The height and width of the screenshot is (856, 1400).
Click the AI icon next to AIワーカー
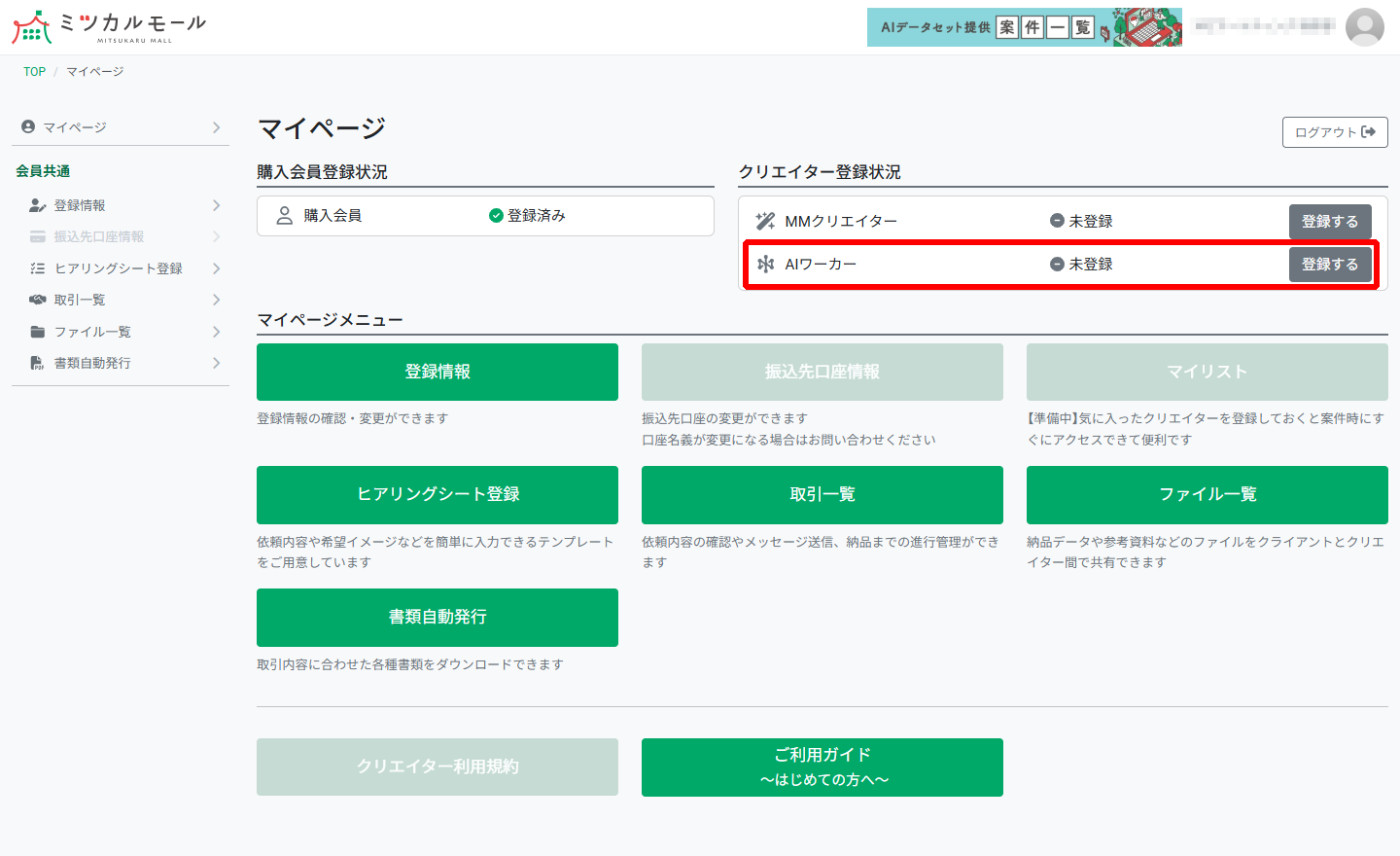tap(766, 264)
